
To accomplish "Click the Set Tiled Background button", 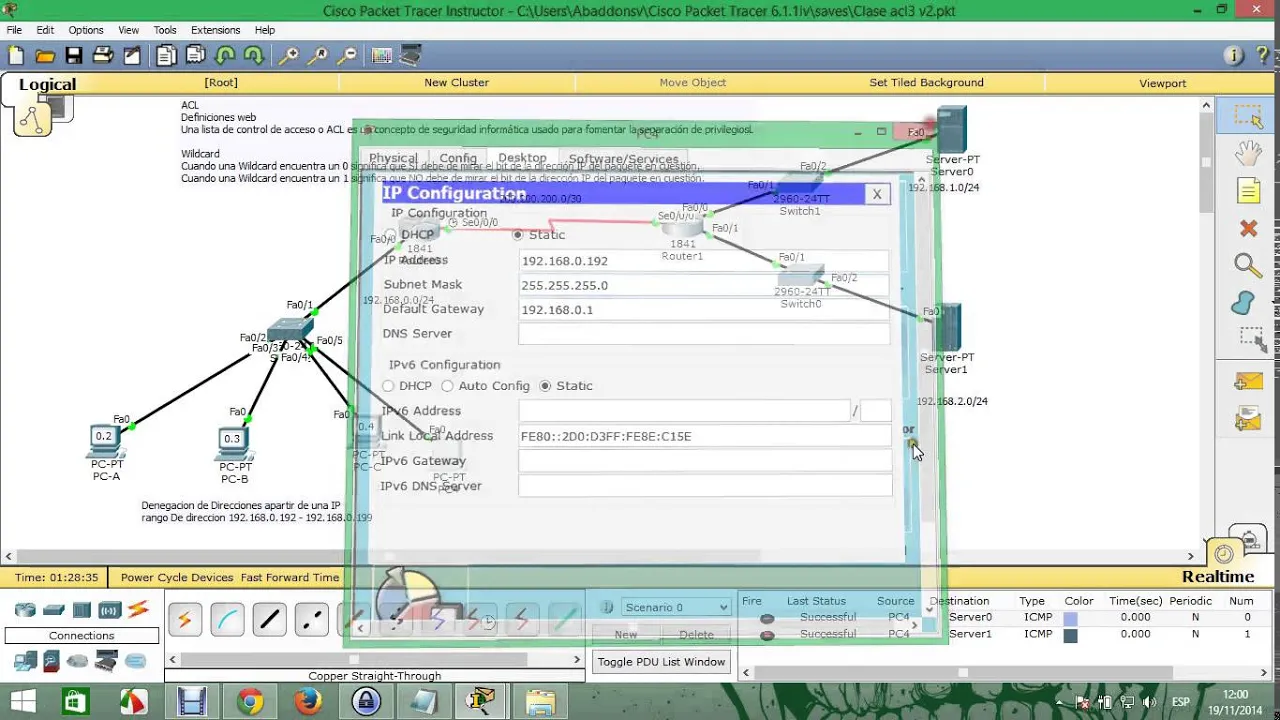I will (x=926, y=83).
